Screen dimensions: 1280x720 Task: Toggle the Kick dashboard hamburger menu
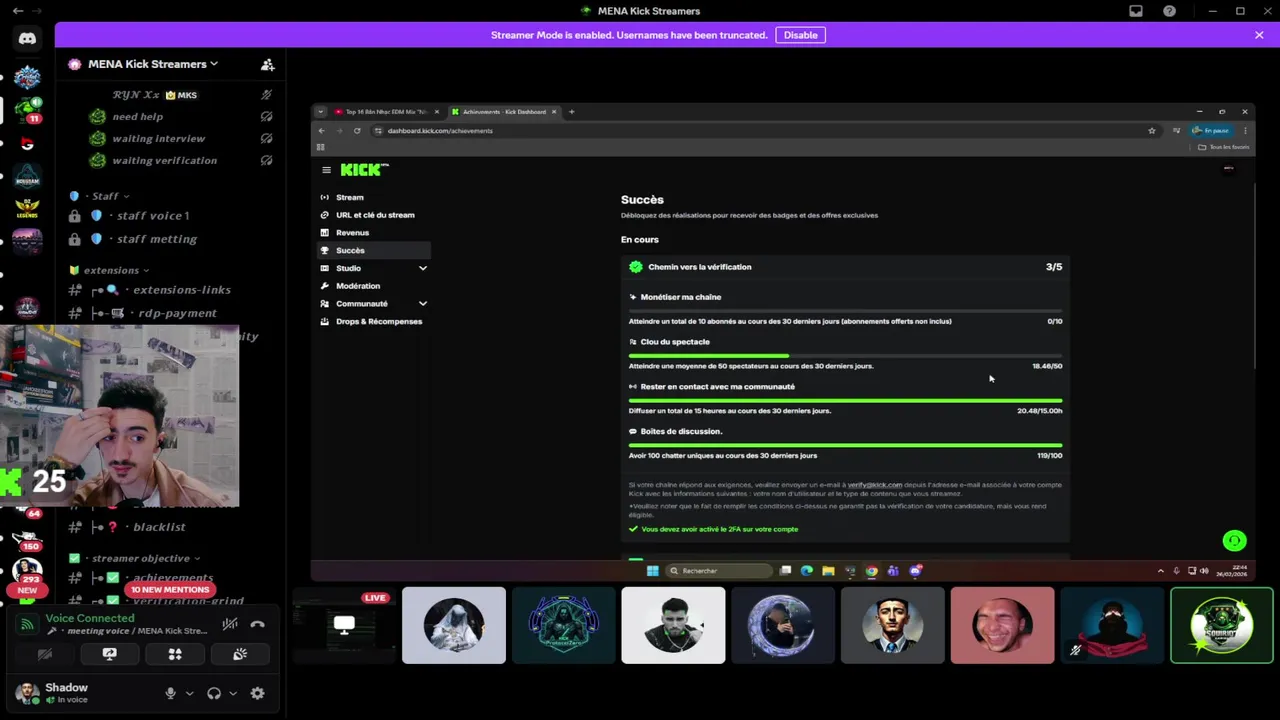coord(326,170)
